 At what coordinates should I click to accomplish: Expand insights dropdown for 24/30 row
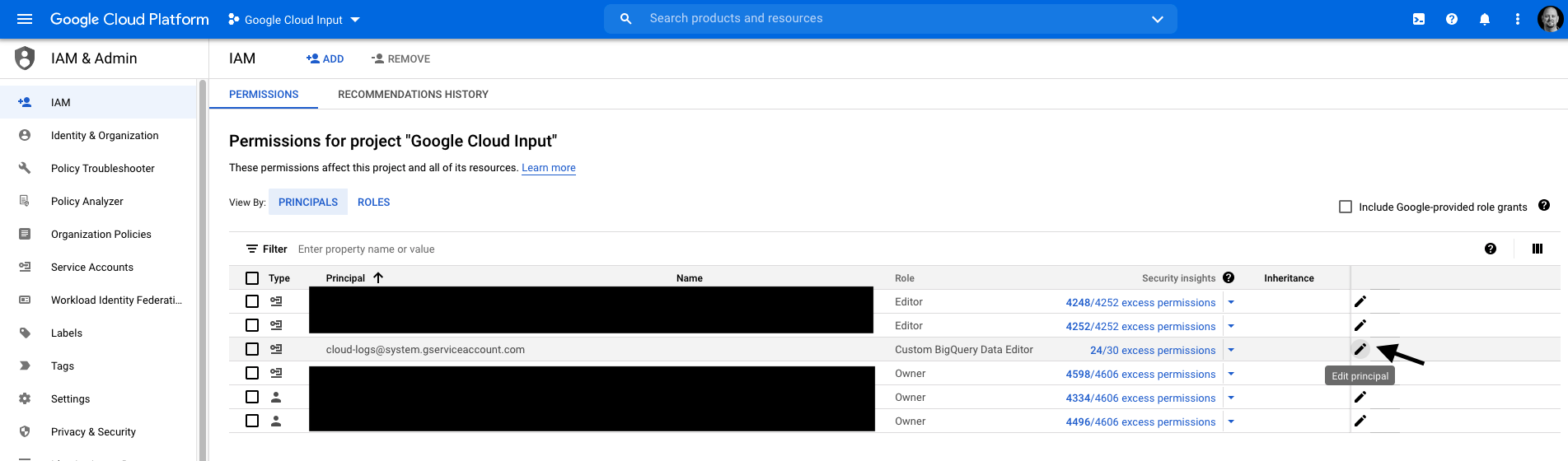1231,350
